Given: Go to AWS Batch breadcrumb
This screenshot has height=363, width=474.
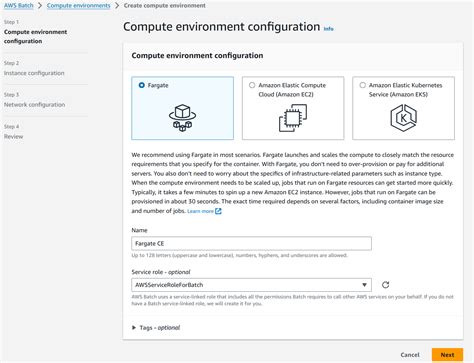Looking at the screenshot, I should tap(19, 6).
